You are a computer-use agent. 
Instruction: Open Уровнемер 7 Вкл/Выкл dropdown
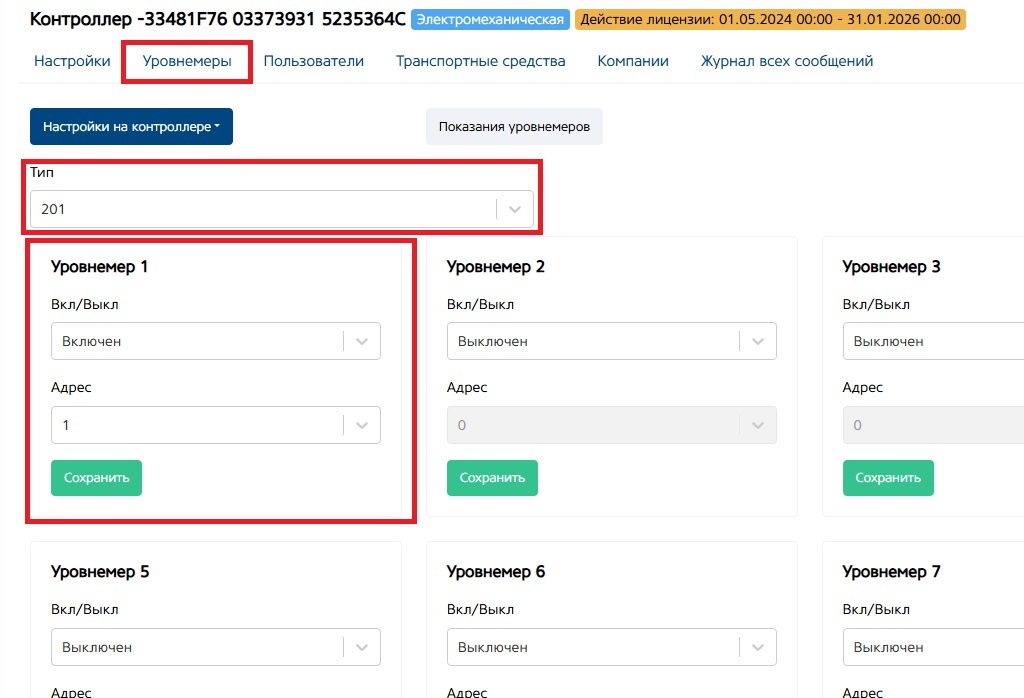(x=933, y=647)
